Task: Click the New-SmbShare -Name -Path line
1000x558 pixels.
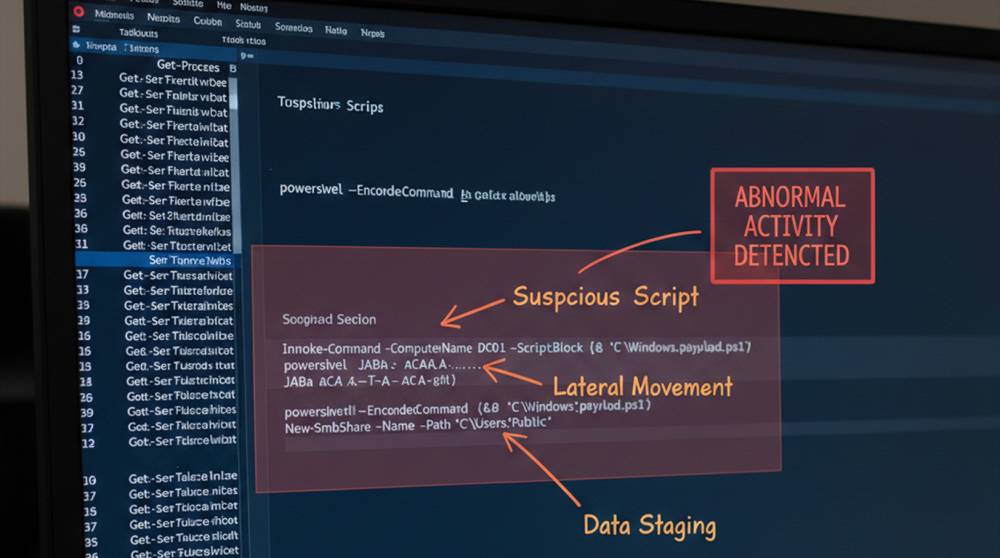Action: [x=418, y=425]
